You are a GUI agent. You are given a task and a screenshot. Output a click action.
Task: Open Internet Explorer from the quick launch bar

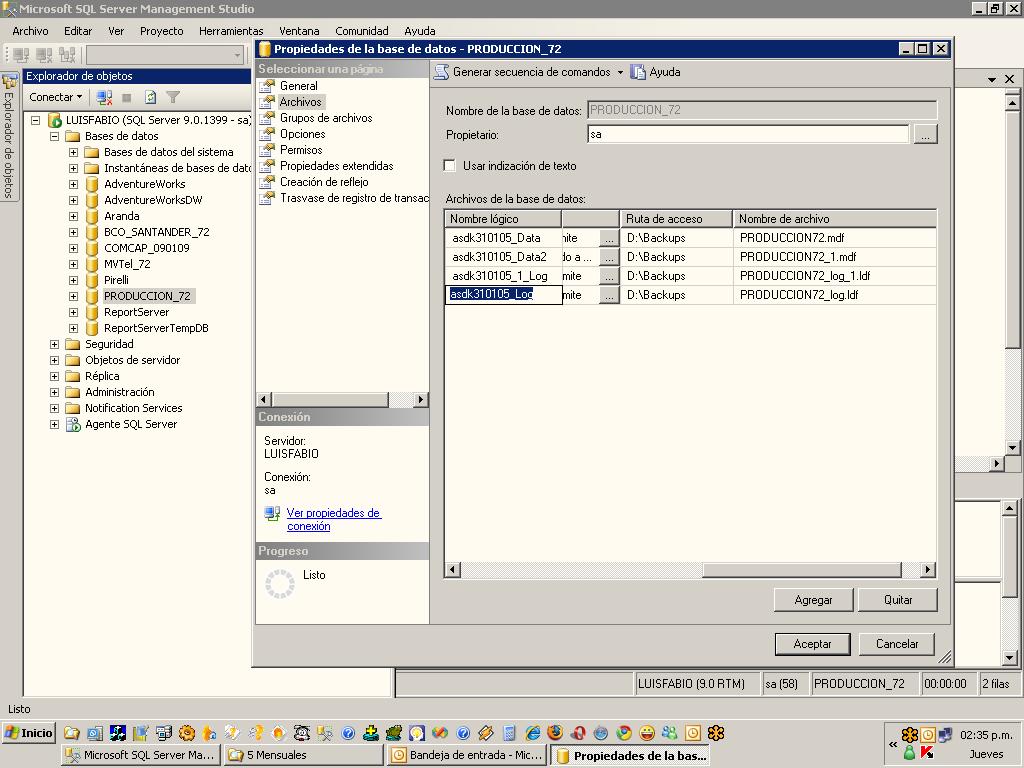[533, 733]
